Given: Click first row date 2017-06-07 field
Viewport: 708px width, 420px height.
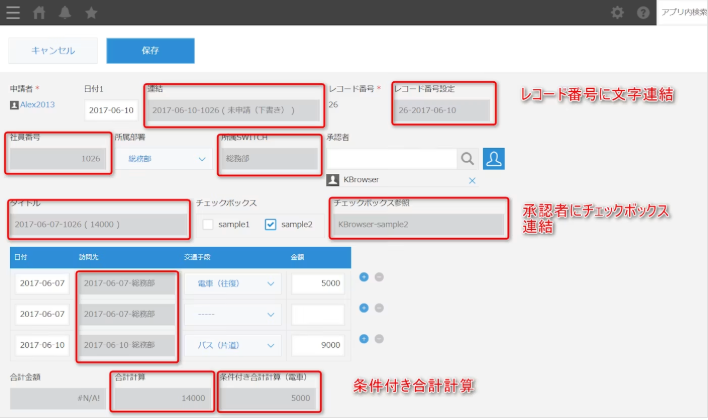Looking at the screenshot, I should pos(42,283).
